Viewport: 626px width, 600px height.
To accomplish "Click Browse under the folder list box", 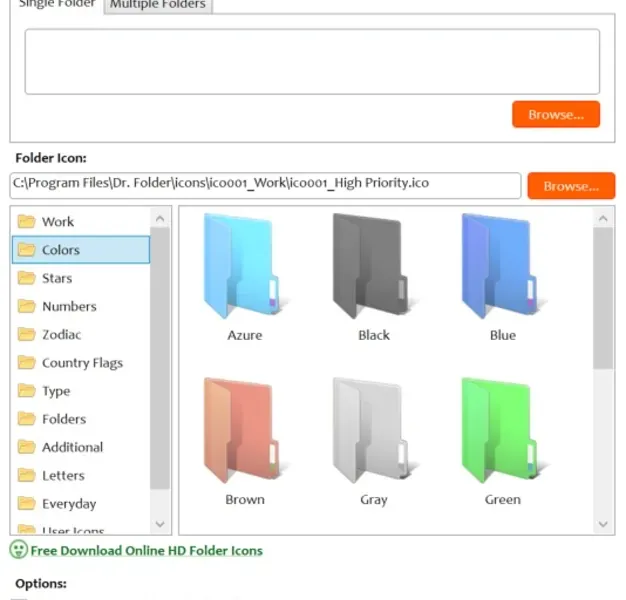I will click(x=556, y=115).
